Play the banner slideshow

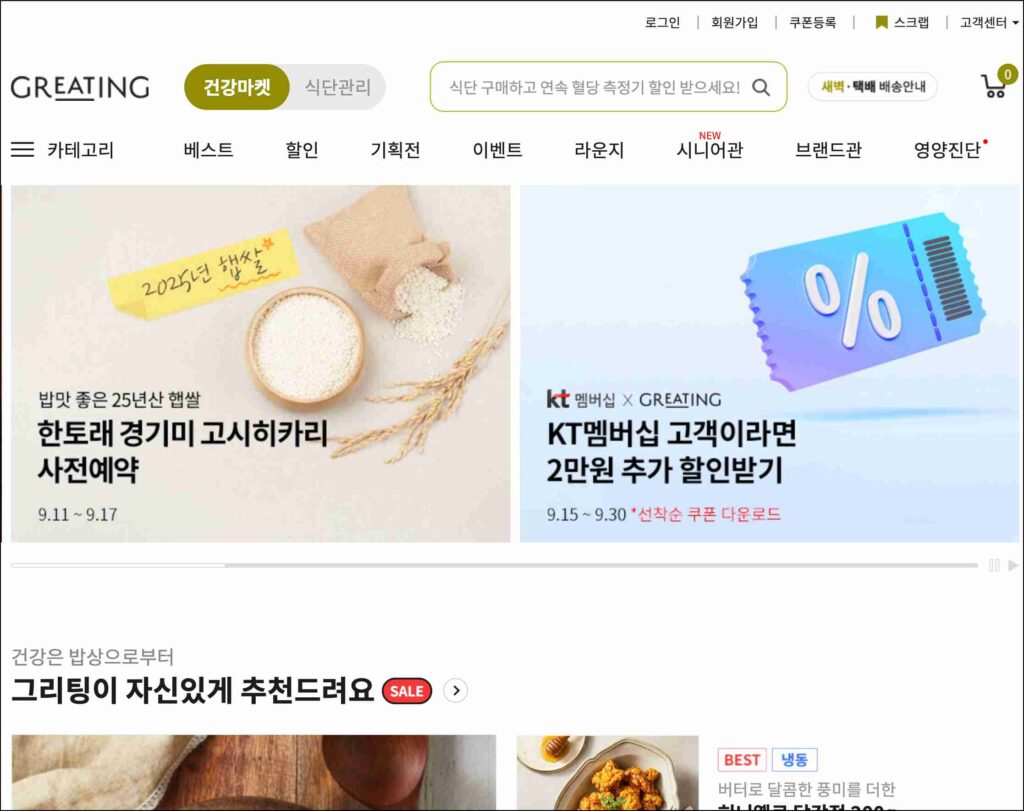(x=1013, y=565)
